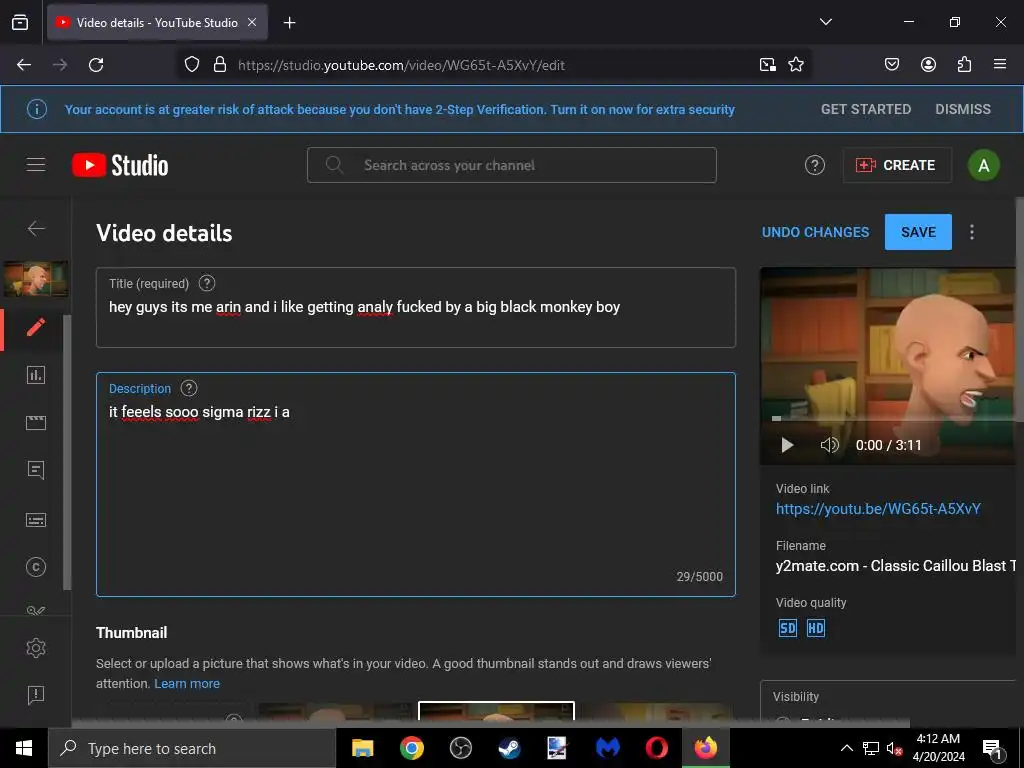Viewport: 1024px width, 768px height.
Task: Click the browser back arrow
Action: [x=24, y=65]
